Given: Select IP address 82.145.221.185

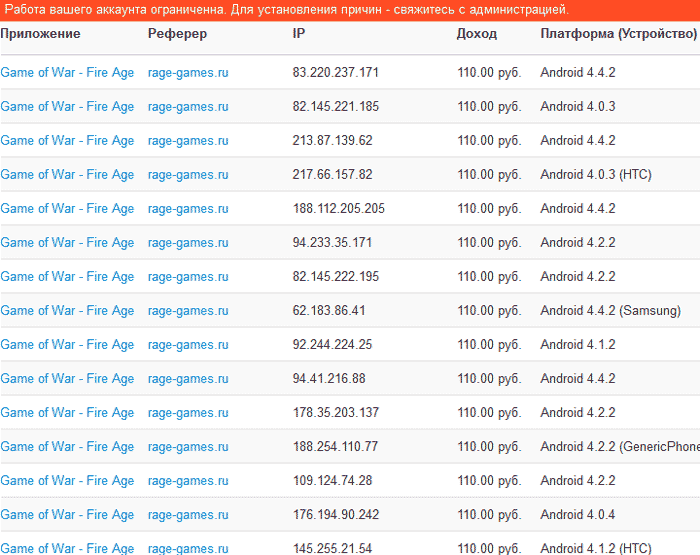Looking at the screenshot, I should [x=335, y=106].
